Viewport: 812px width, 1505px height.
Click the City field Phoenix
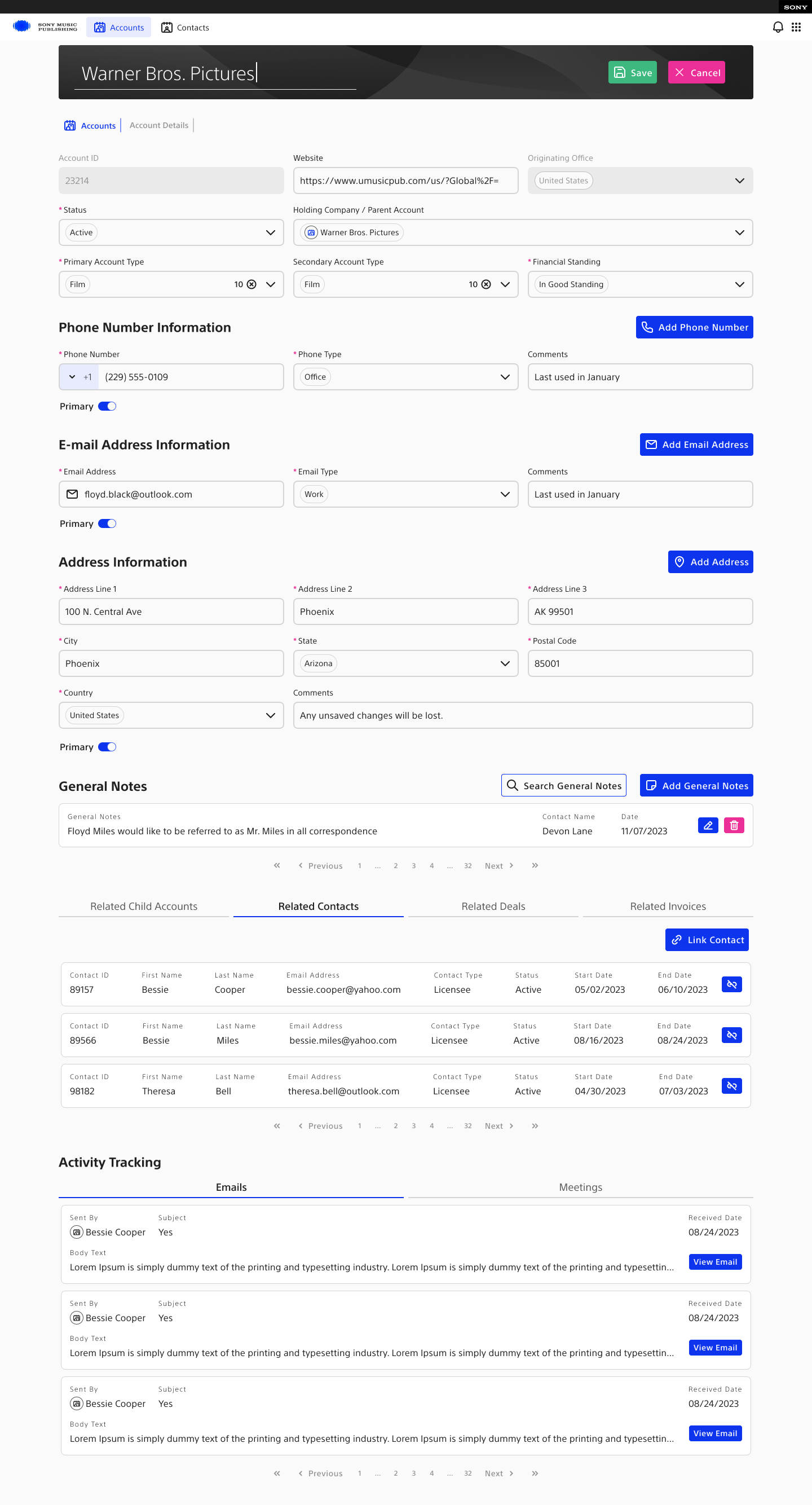tap(171, 664)
